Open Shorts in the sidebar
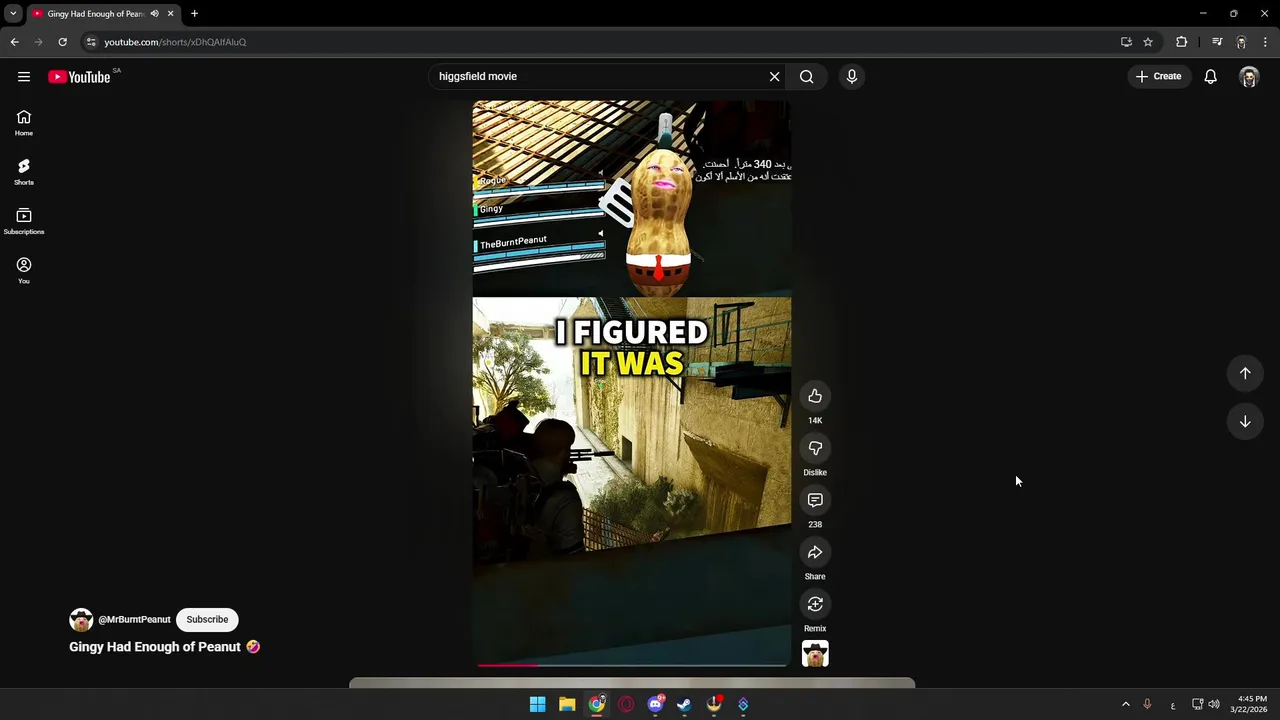1280x720 pixels. point(24,172)
